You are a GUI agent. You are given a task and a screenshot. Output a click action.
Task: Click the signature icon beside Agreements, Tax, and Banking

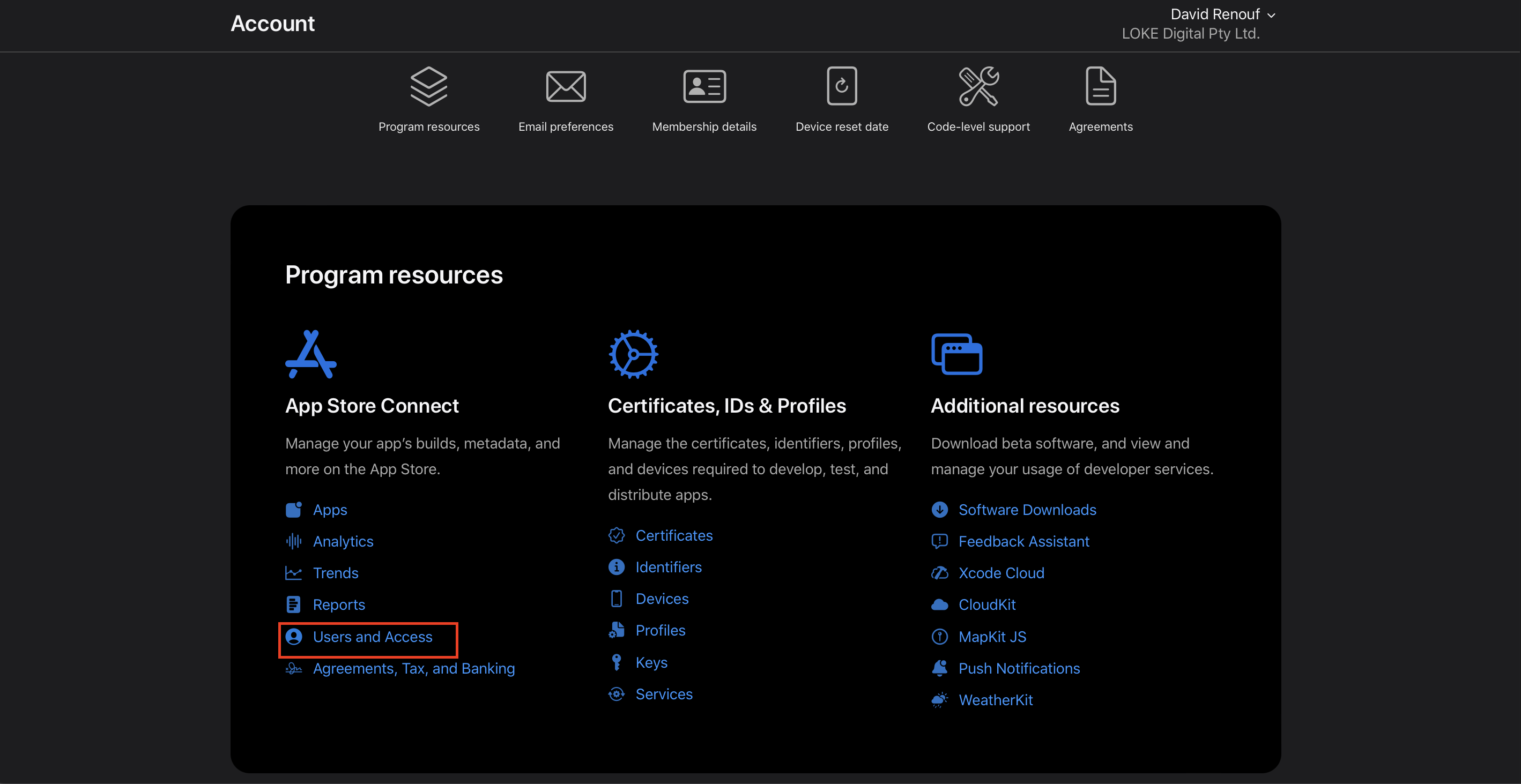[x=293, y=668]
